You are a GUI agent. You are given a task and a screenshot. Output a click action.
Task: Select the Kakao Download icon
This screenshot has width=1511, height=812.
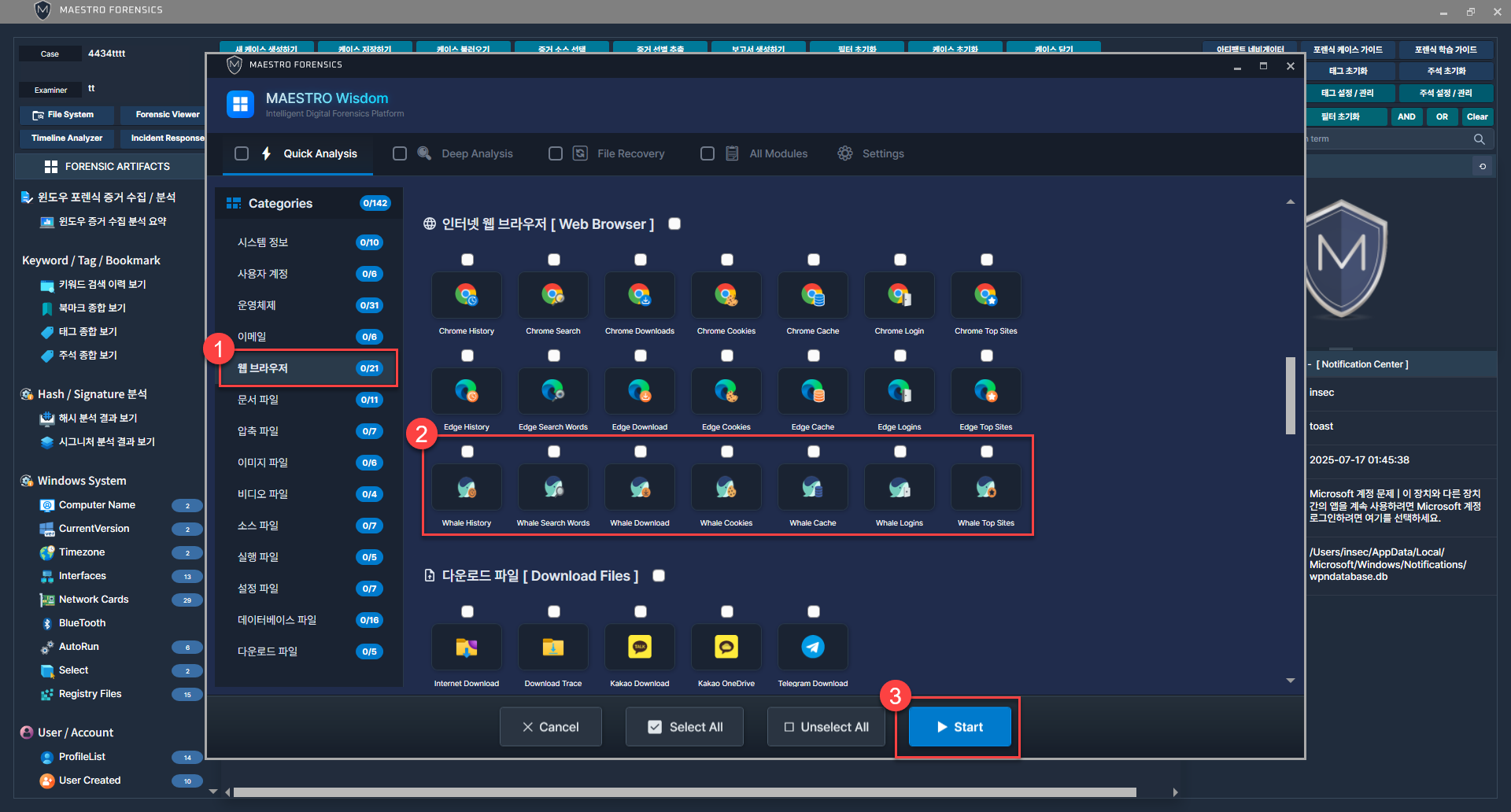pos(639,648)
